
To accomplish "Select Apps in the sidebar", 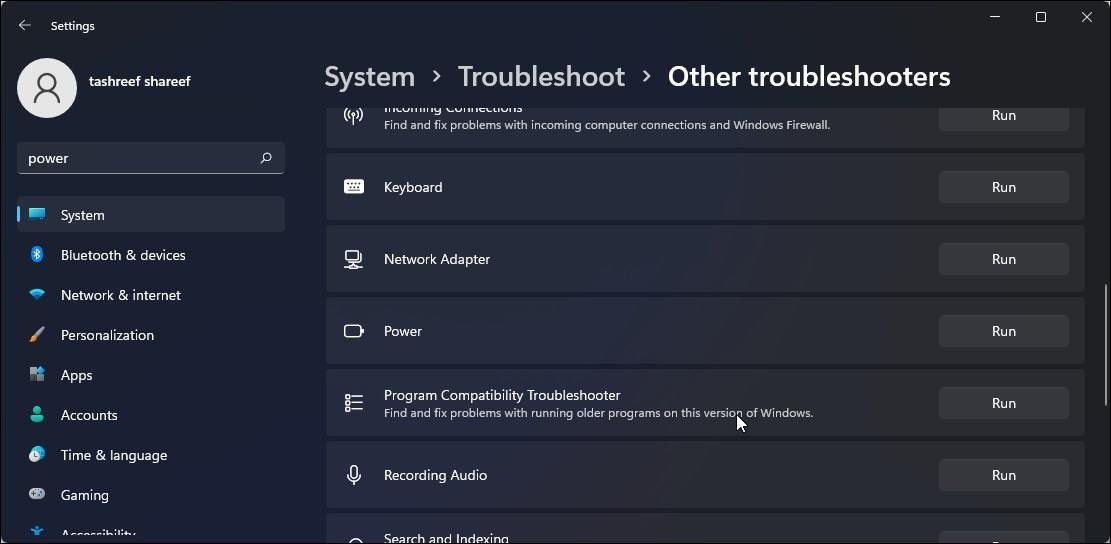I will click(x=151, y=375).
